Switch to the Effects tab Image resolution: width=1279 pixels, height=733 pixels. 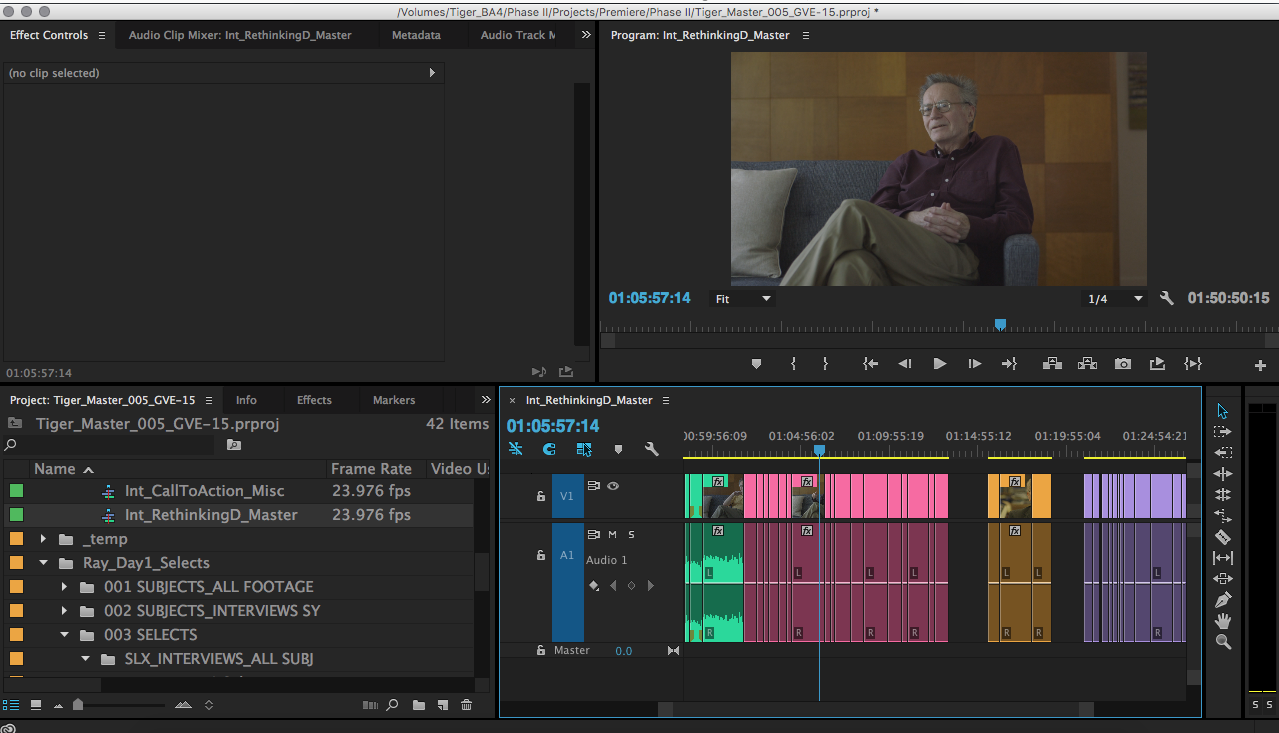pyautogui.click(x=314, y=400)
